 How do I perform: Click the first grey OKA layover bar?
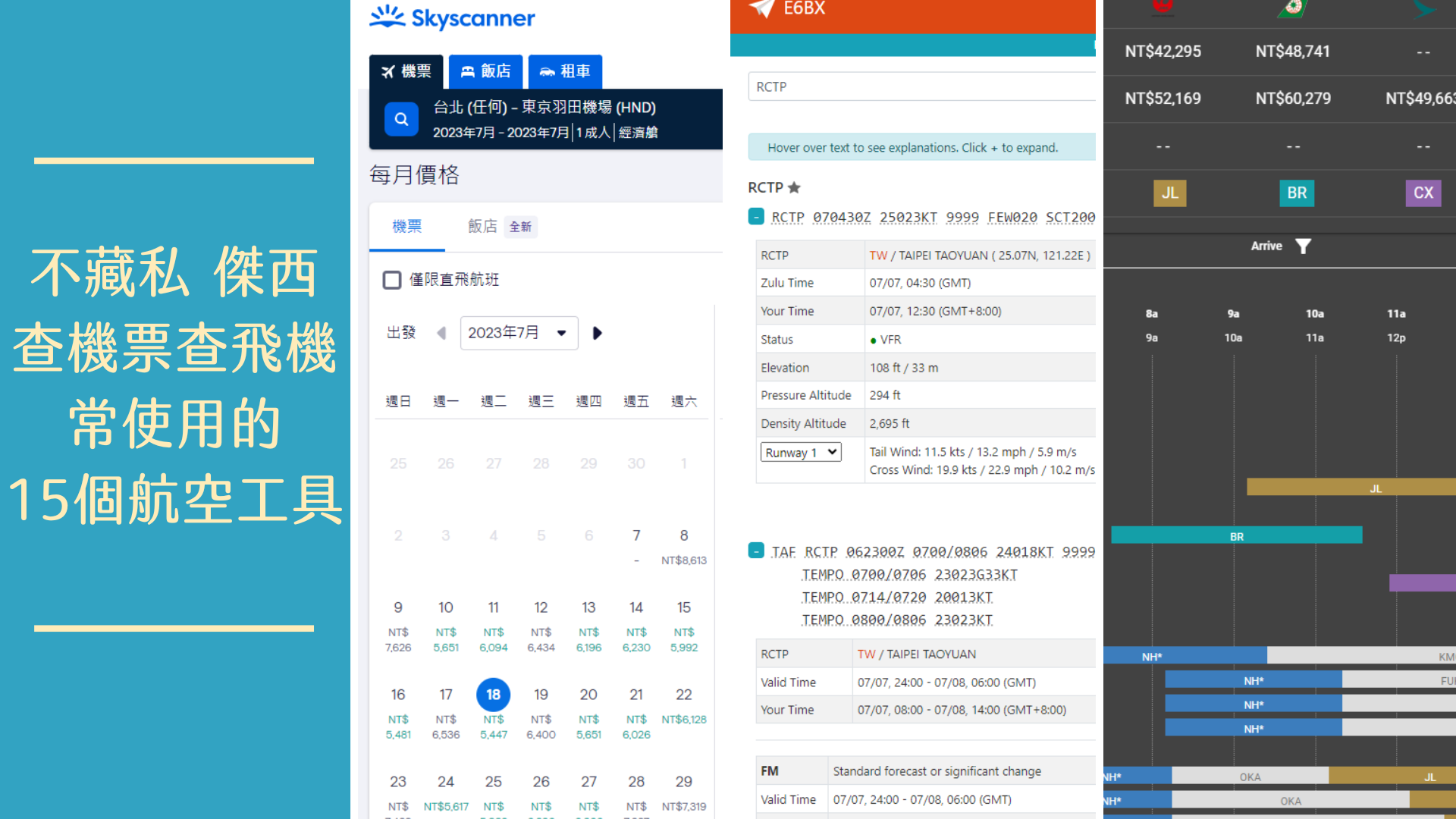pyautogui.click(x=1250, y=776)
